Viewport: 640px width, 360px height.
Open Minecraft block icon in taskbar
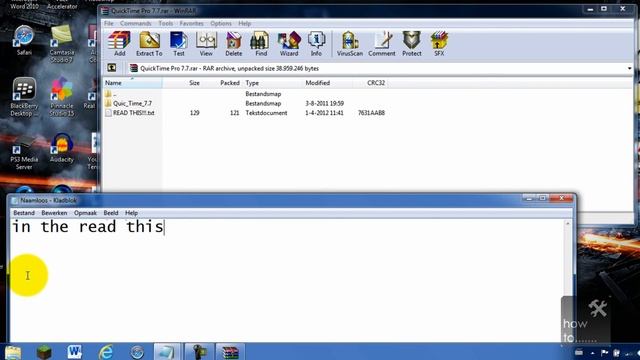[x=44, y=352]
